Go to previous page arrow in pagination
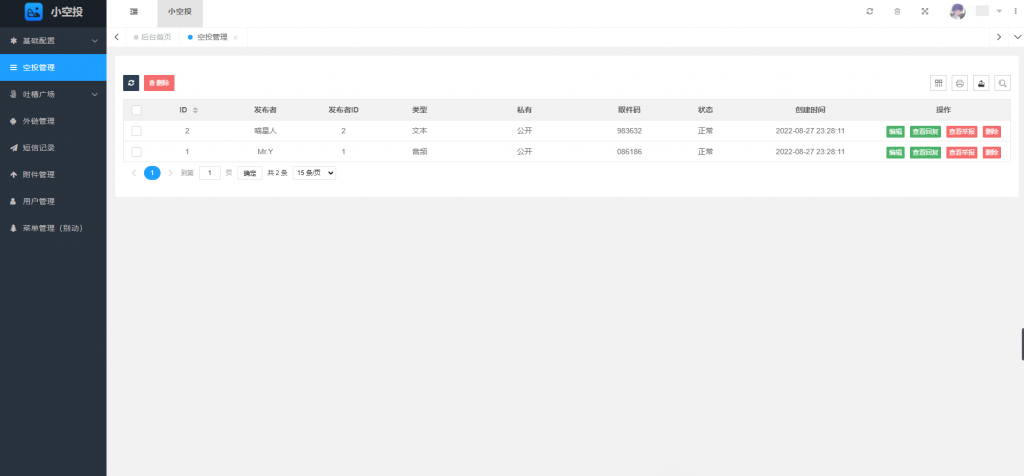Screen dimensions: 1024x476 click(134, 173)
